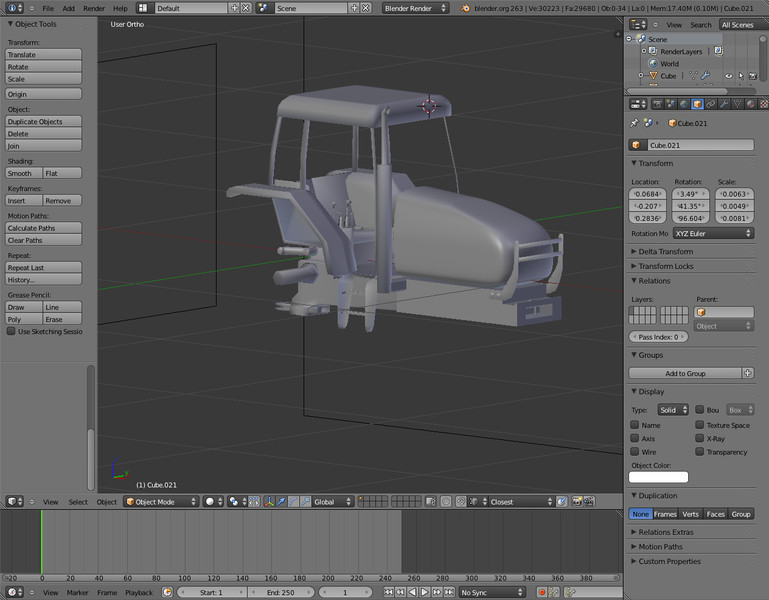The height and width of the screenshot is (600, 769).
Task: Enable the Name display checkbox
Action: pos(635,425)
